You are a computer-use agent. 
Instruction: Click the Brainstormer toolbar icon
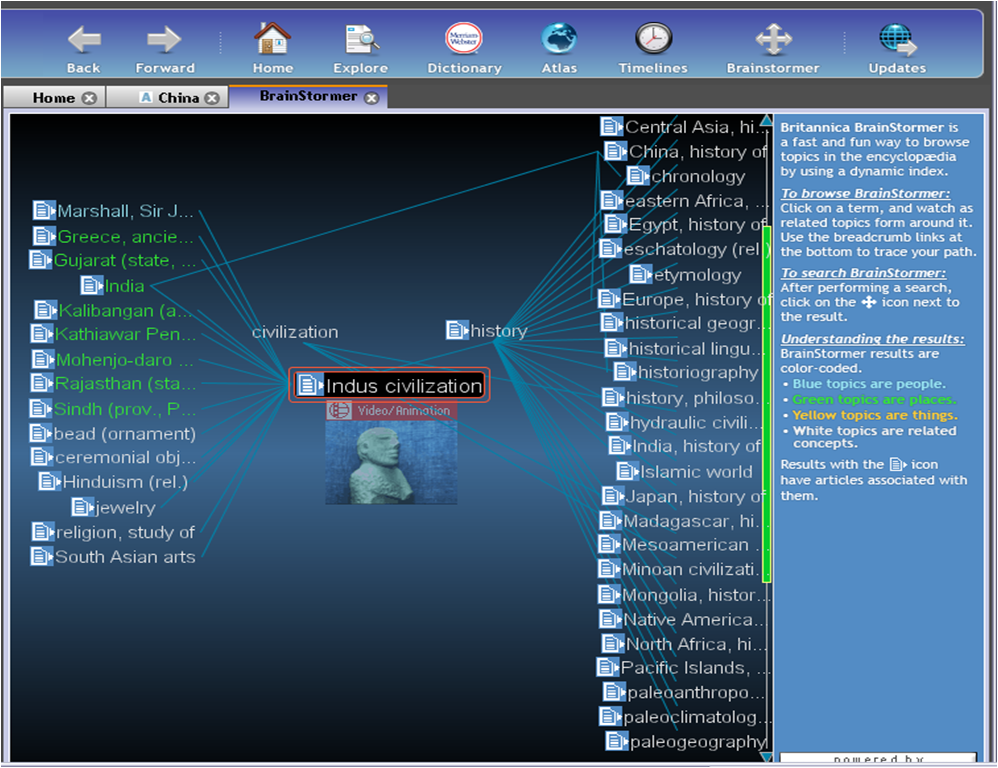(773, 40)
